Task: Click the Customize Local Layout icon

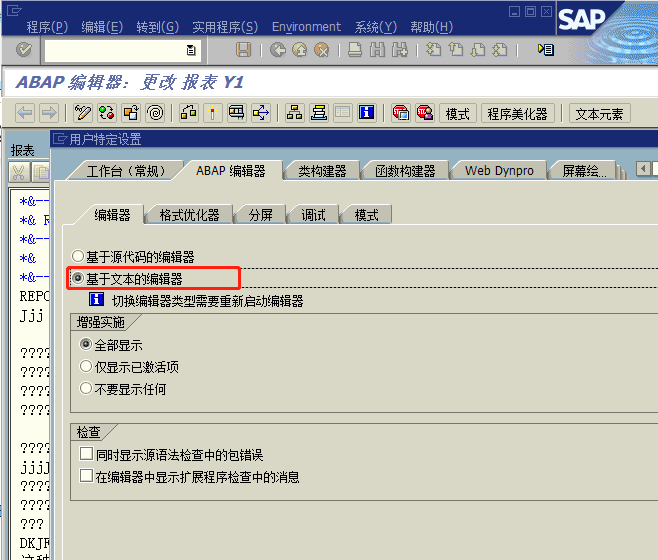Action: (546, 50)
